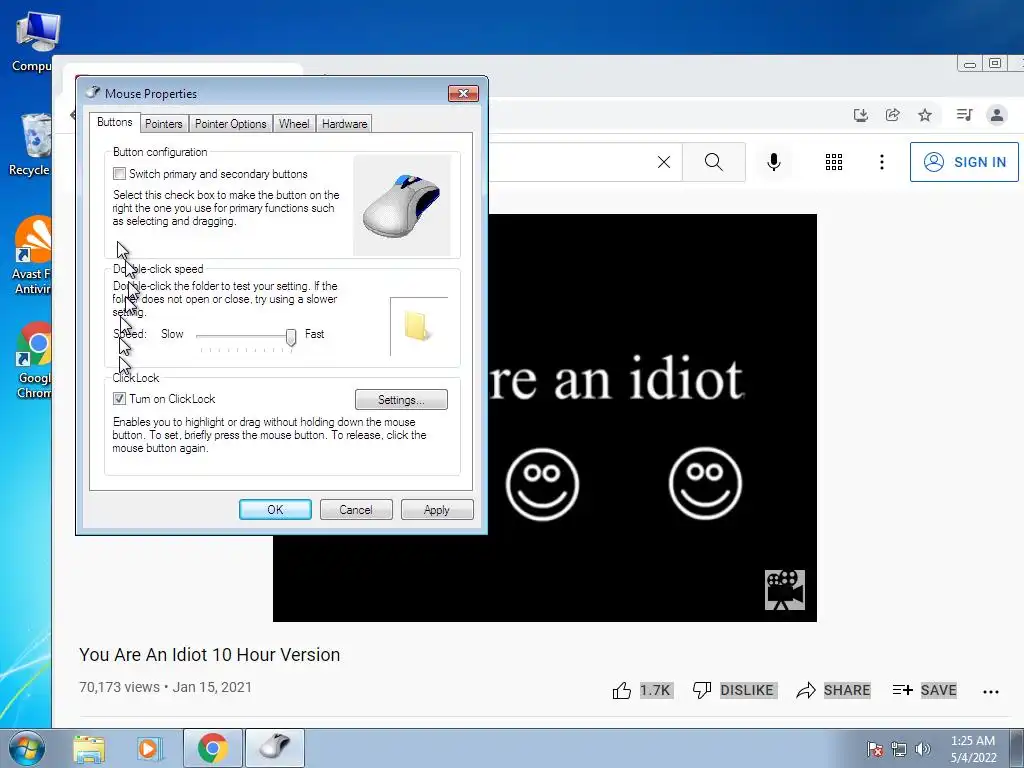
Task: Switch to the Pointers tab
Action: pos(163,123)
